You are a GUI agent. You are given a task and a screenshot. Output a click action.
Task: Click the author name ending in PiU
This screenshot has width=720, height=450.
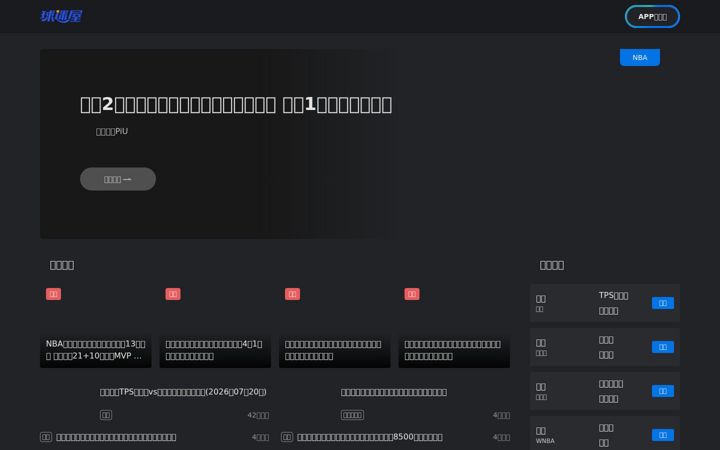point(112,131)
